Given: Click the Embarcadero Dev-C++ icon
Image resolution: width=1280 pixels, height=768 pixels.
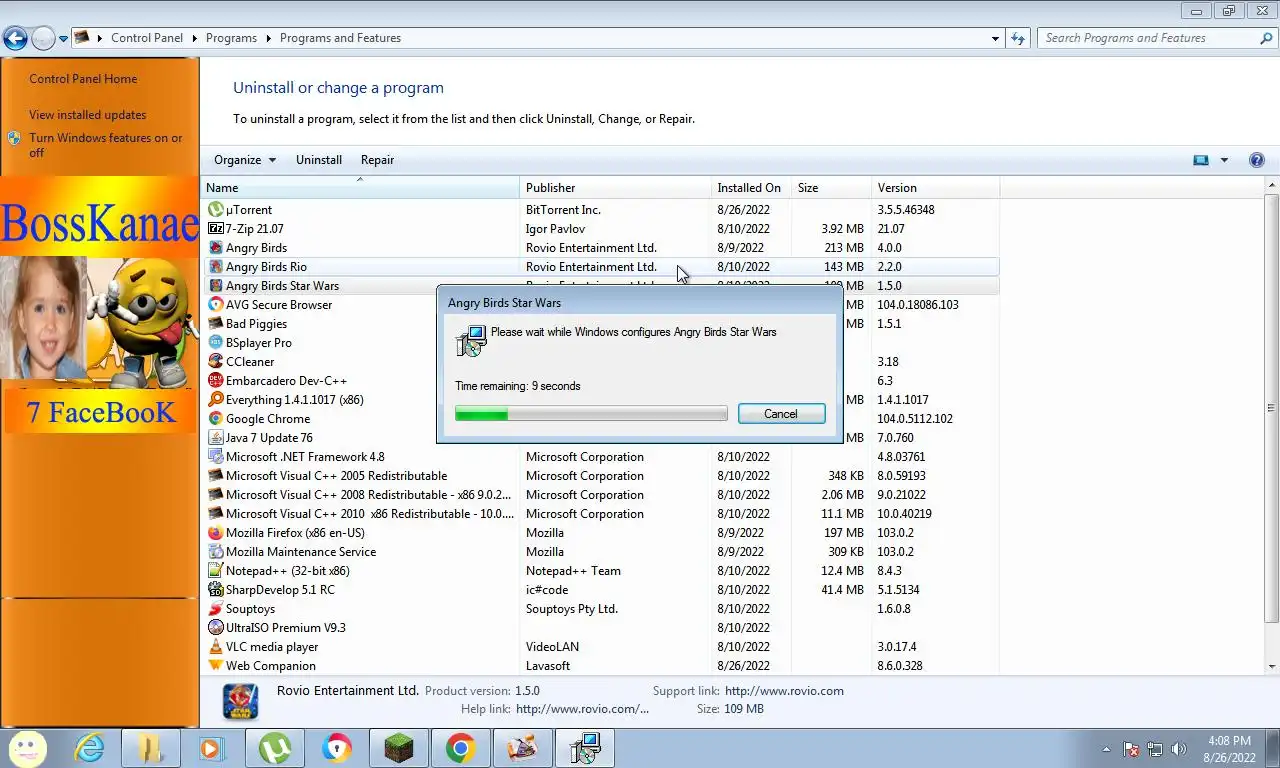Looking at the screenshot, I should pyautogui.click(x=216, y=381).
